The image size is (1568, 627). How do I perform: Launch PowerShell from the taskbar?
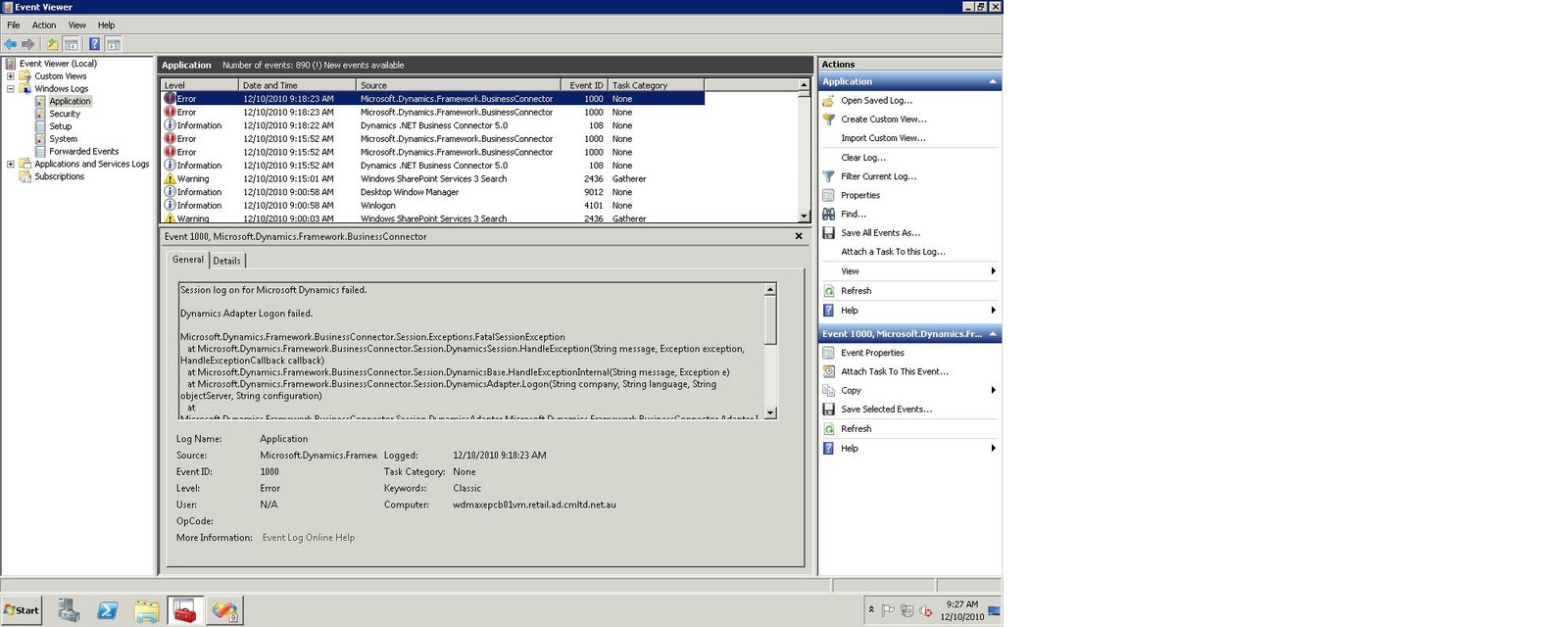point(108,610)
